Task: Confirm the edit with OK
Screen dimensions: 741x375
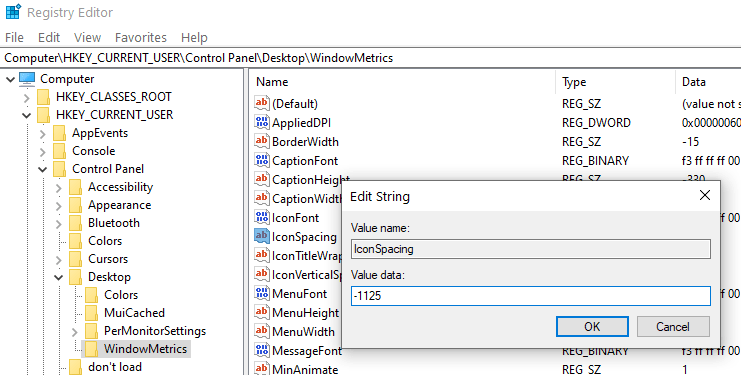Action: pos(592,326)
